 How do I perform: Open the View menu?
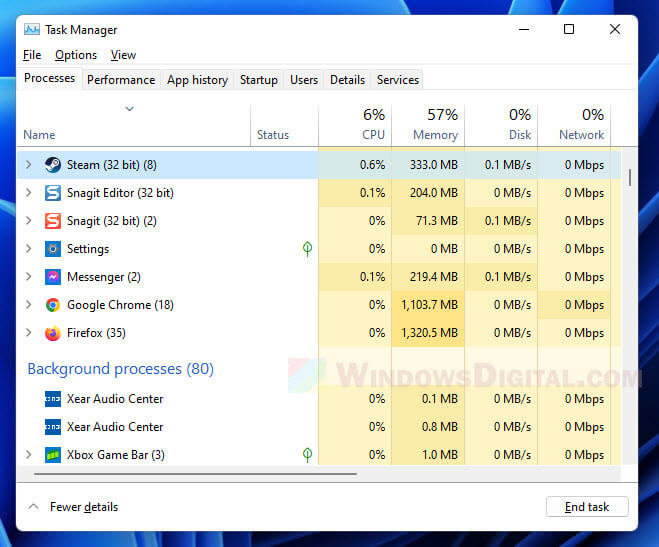click(x=123, y=55)
